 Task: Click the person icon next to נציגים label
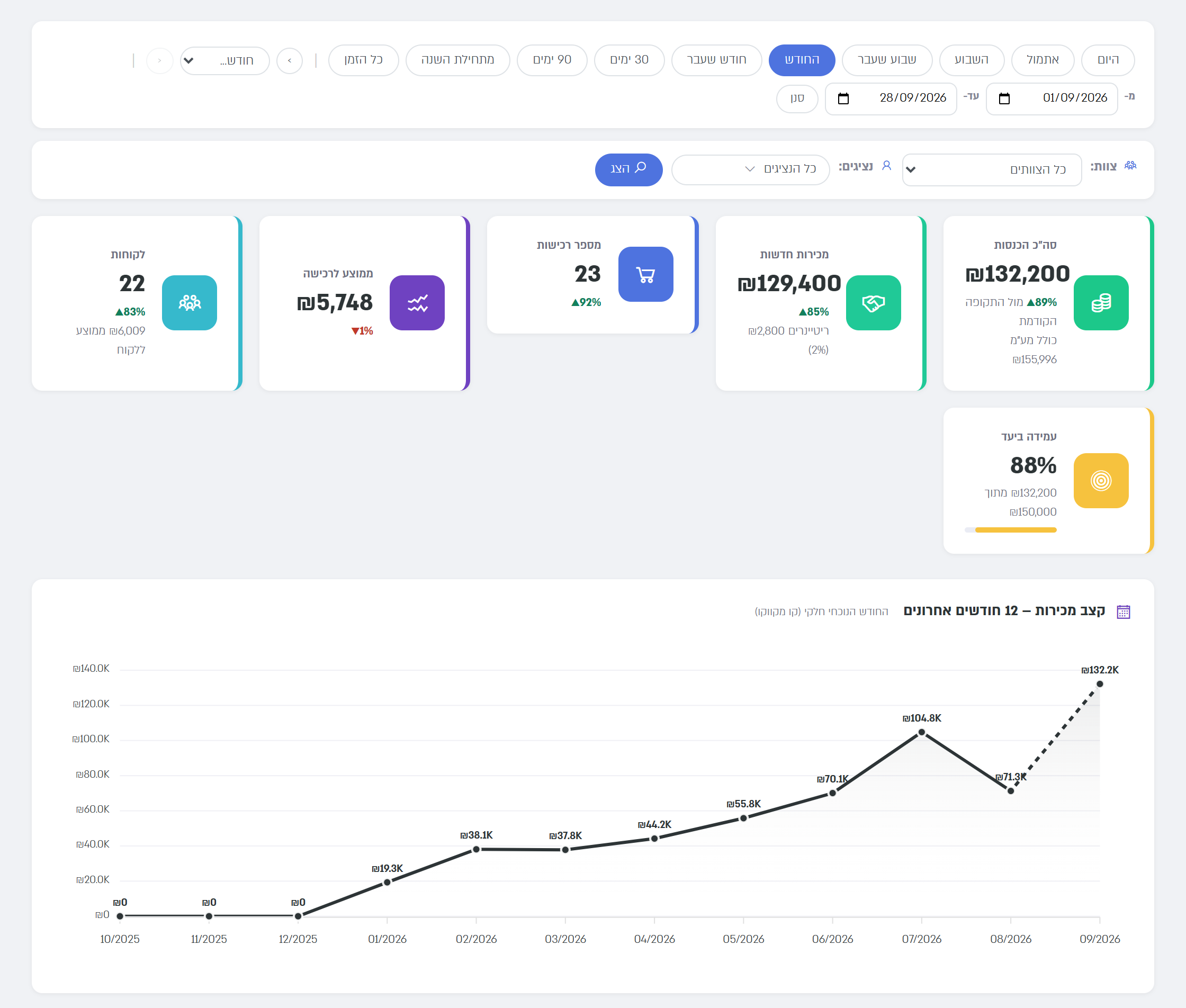tap(886, 166)
